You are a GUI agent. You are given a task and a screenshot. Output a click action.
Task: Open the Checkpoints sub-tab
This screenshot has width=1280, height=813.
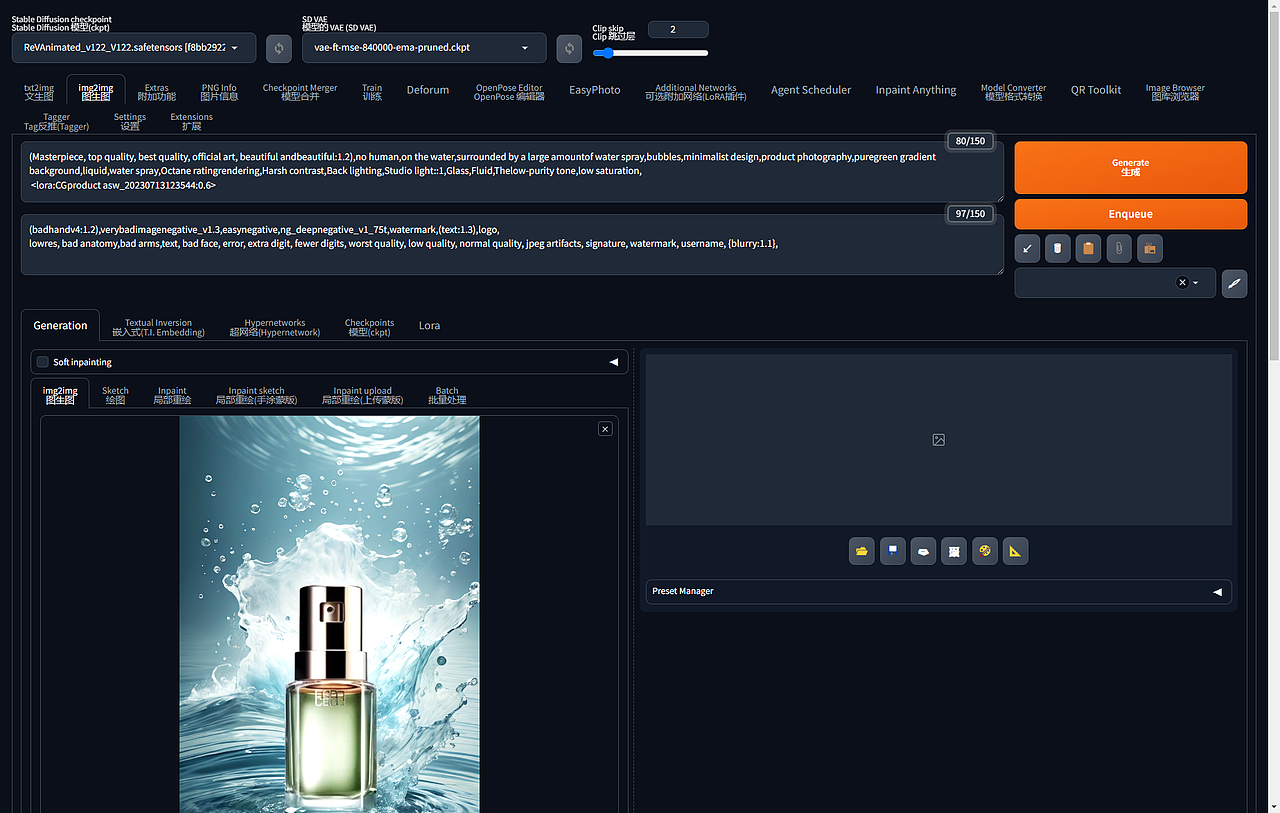[x=369, y=327]
